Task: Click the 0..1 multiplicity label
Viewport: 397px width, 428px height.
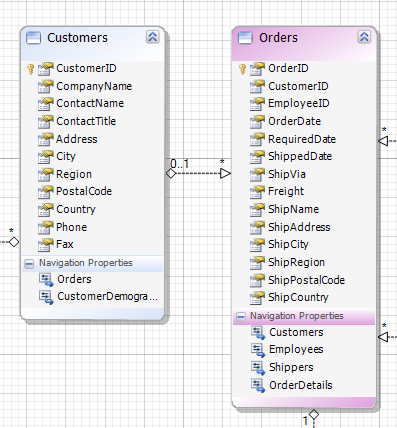Action: tap(180, 164)
